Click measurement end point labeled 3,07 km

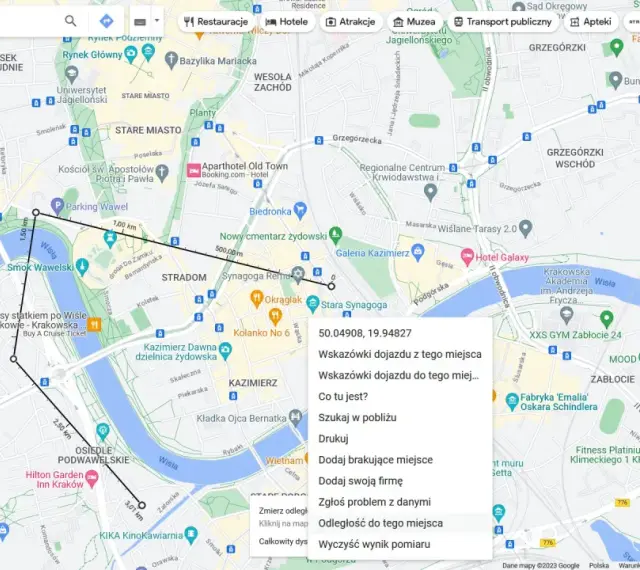point(142,505)
